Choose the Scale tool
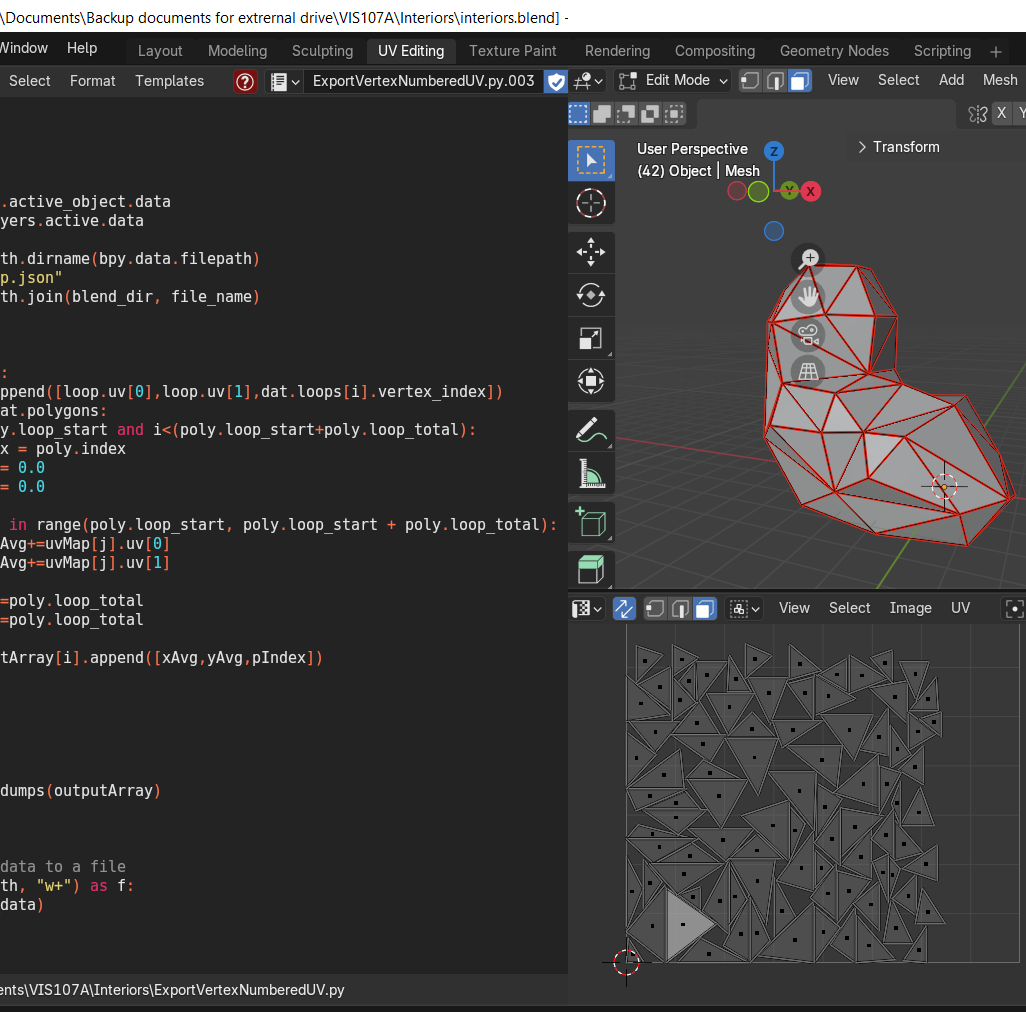 pos(591,338)
